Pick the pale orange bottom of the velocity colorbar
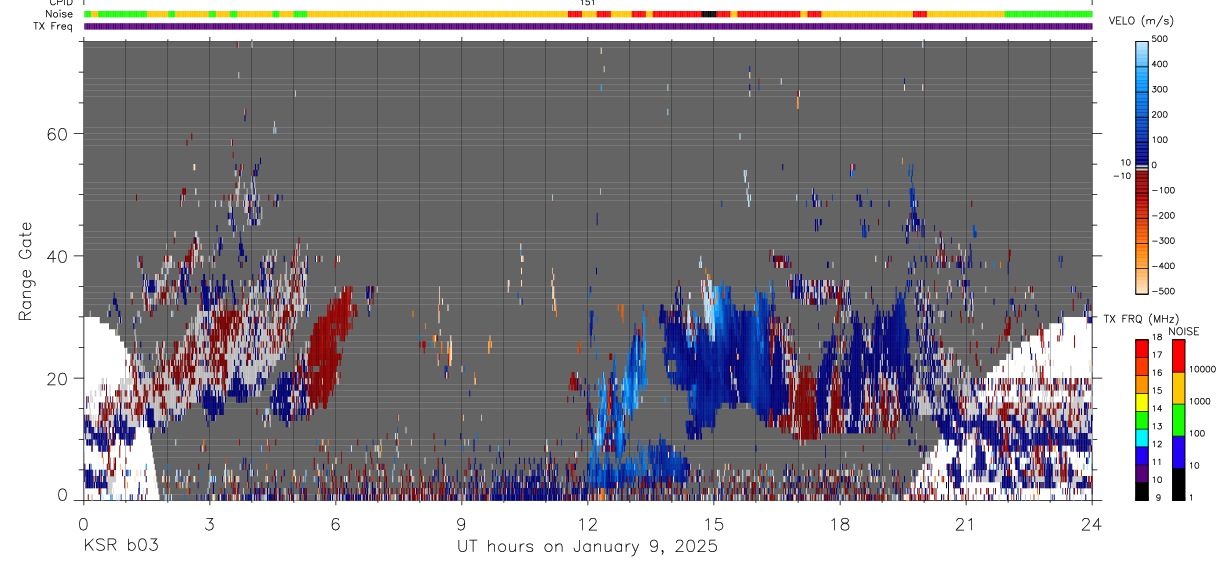 tap(1142, 280)
